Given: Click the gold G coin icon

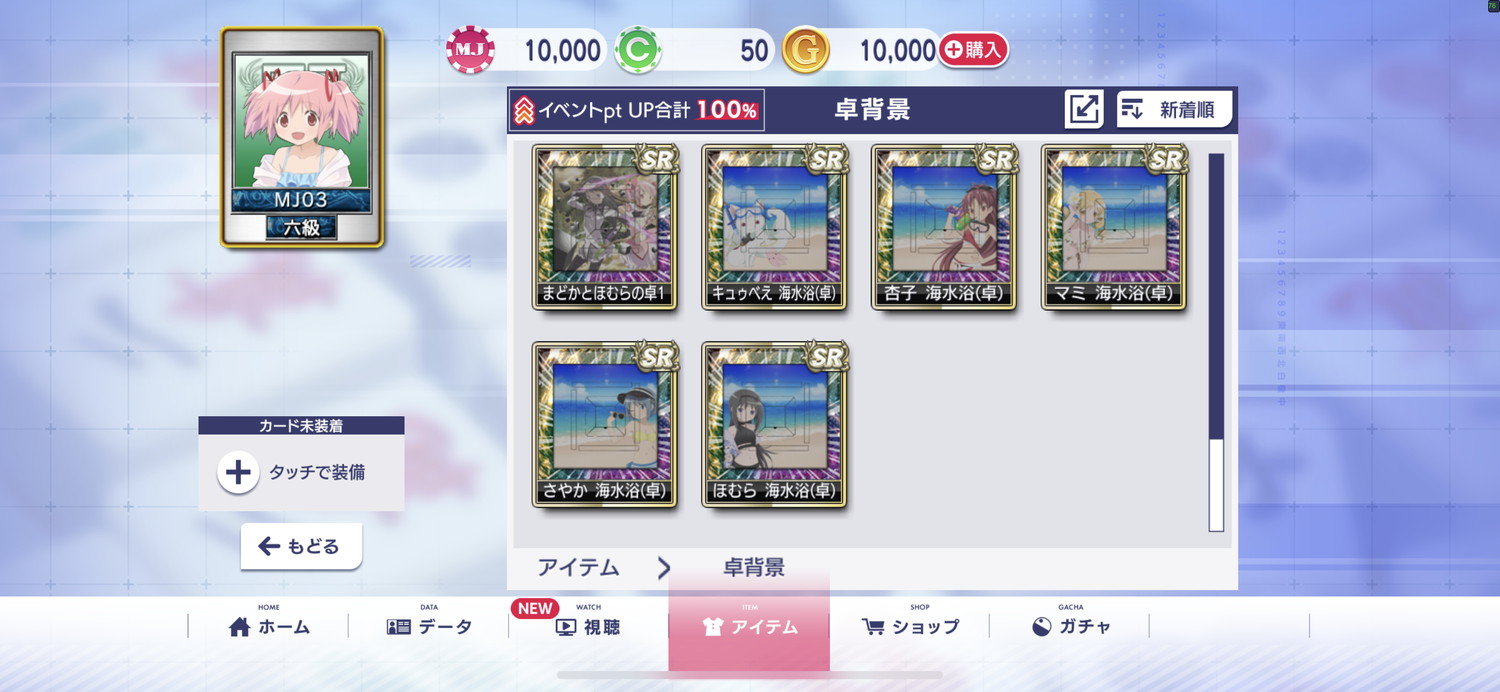Looking at the screenshot, I should click(x=806, y=50).
